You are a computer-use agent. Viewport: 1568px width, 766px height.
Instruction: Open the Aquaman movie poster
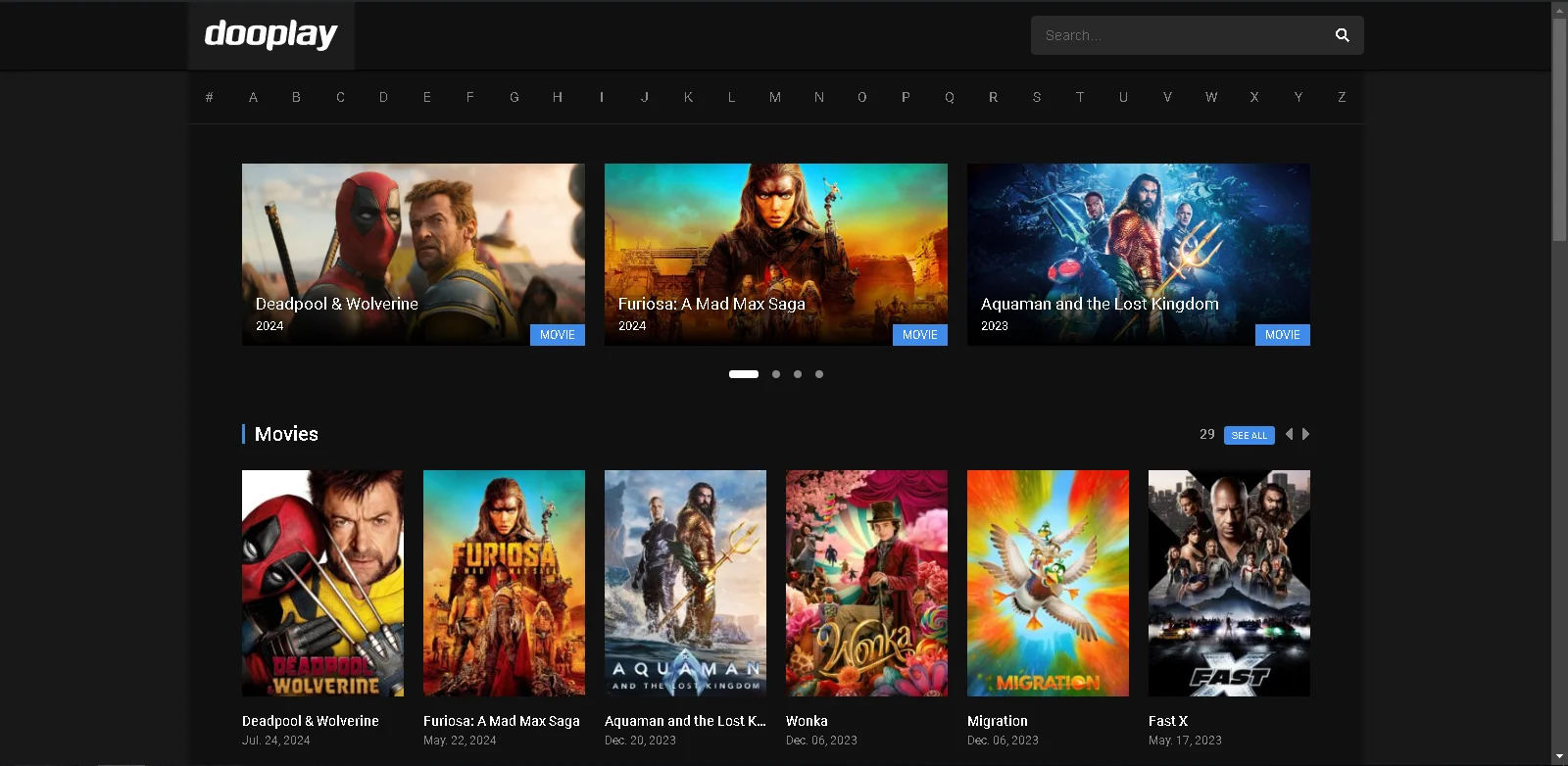(x=685, y=583)
